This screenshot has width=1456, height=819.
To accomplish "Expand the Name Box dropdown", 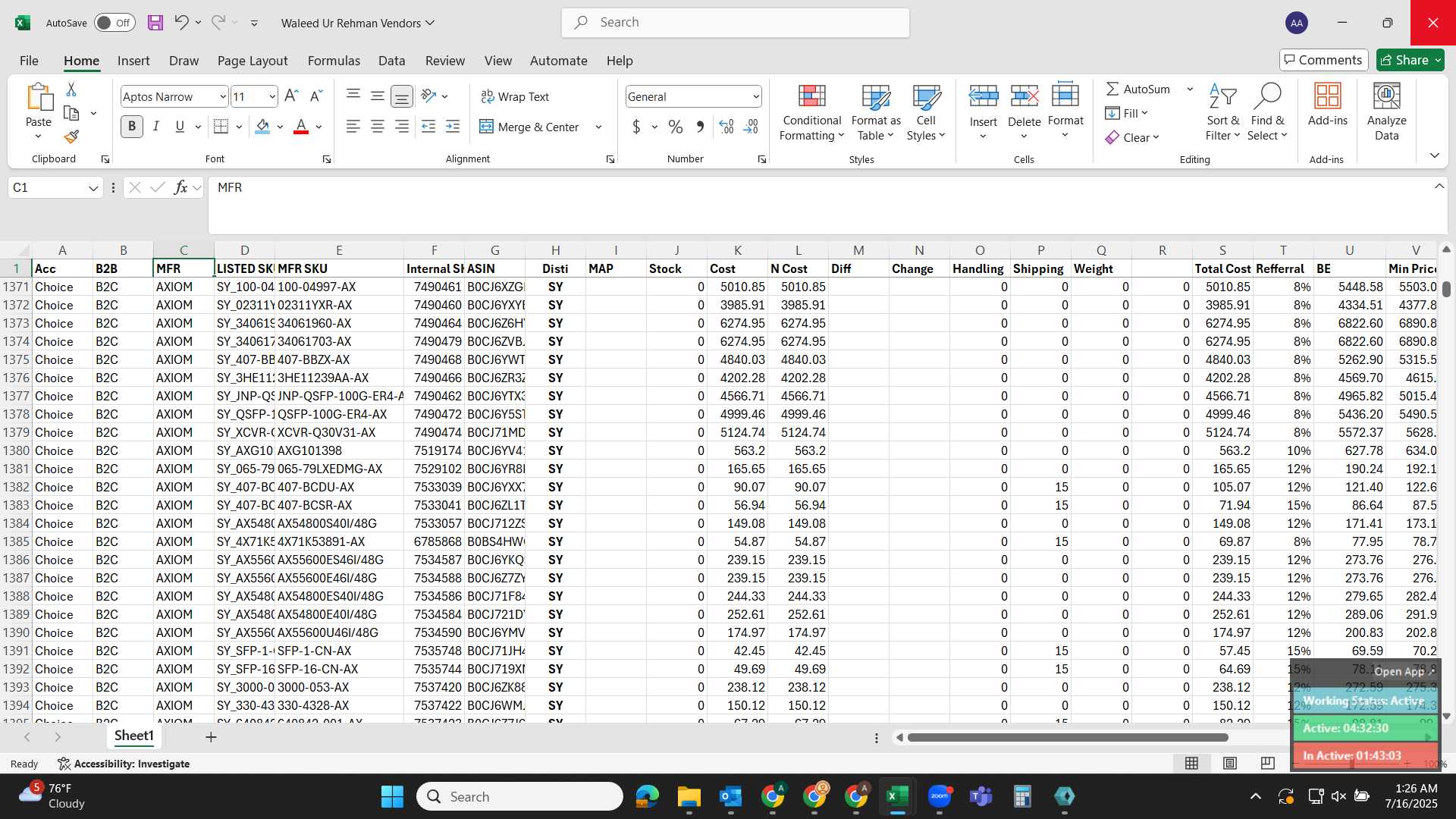I will (x=93, y=187).
